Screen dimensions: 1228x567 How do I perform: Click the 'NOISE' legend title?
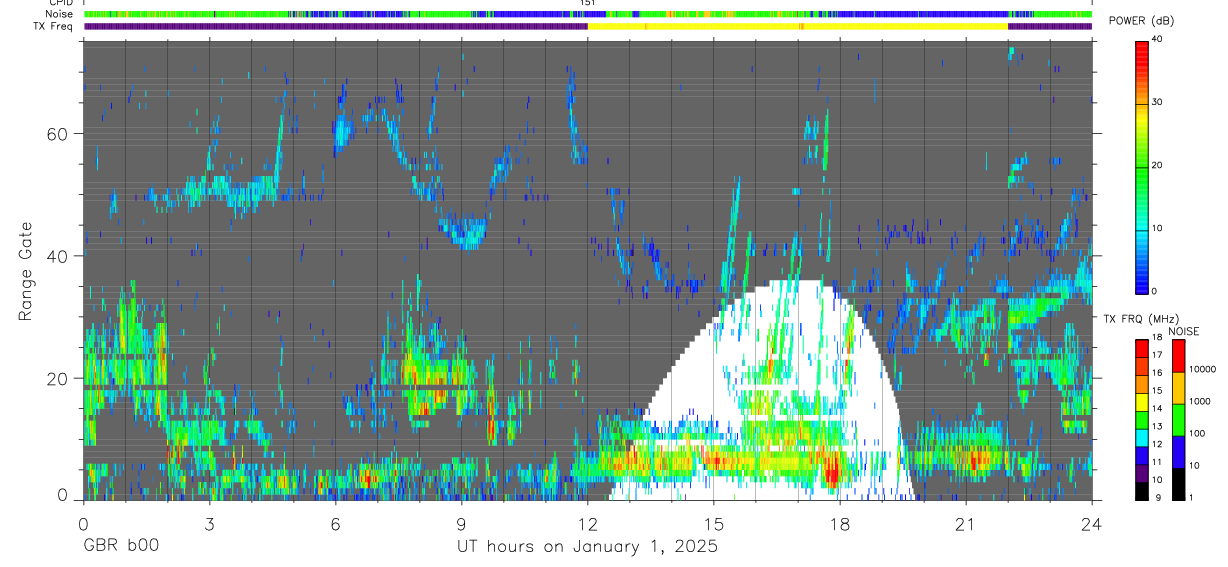1184,331
